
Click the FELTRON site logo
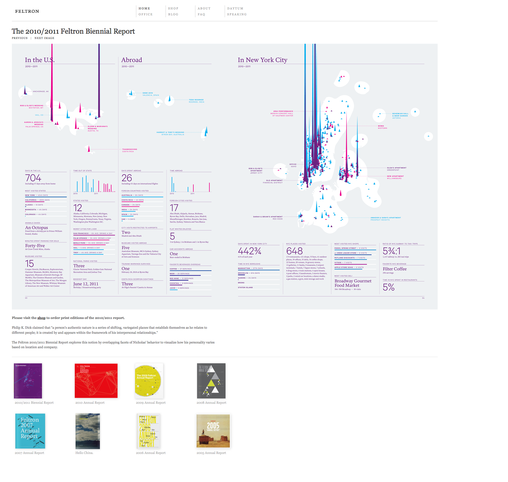(27, 11)
